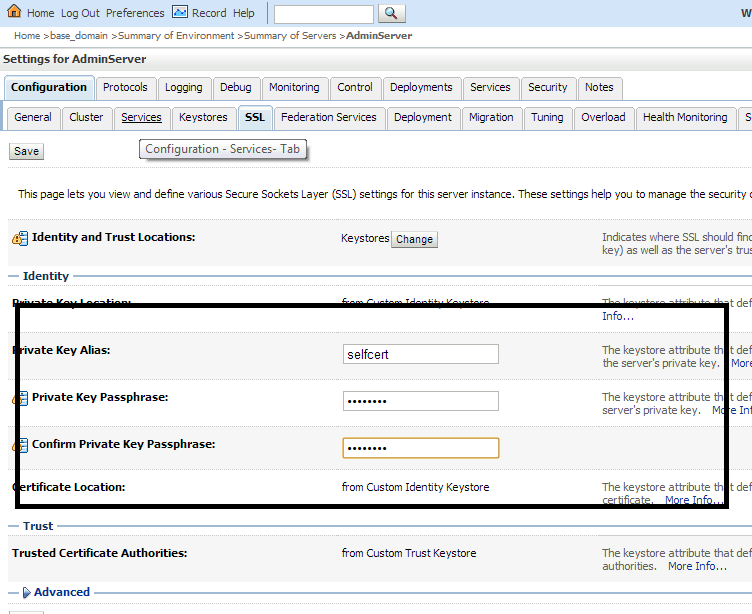
Task: Click the Change keystores button
Action: pyautogui.click(x=415, y=239)
